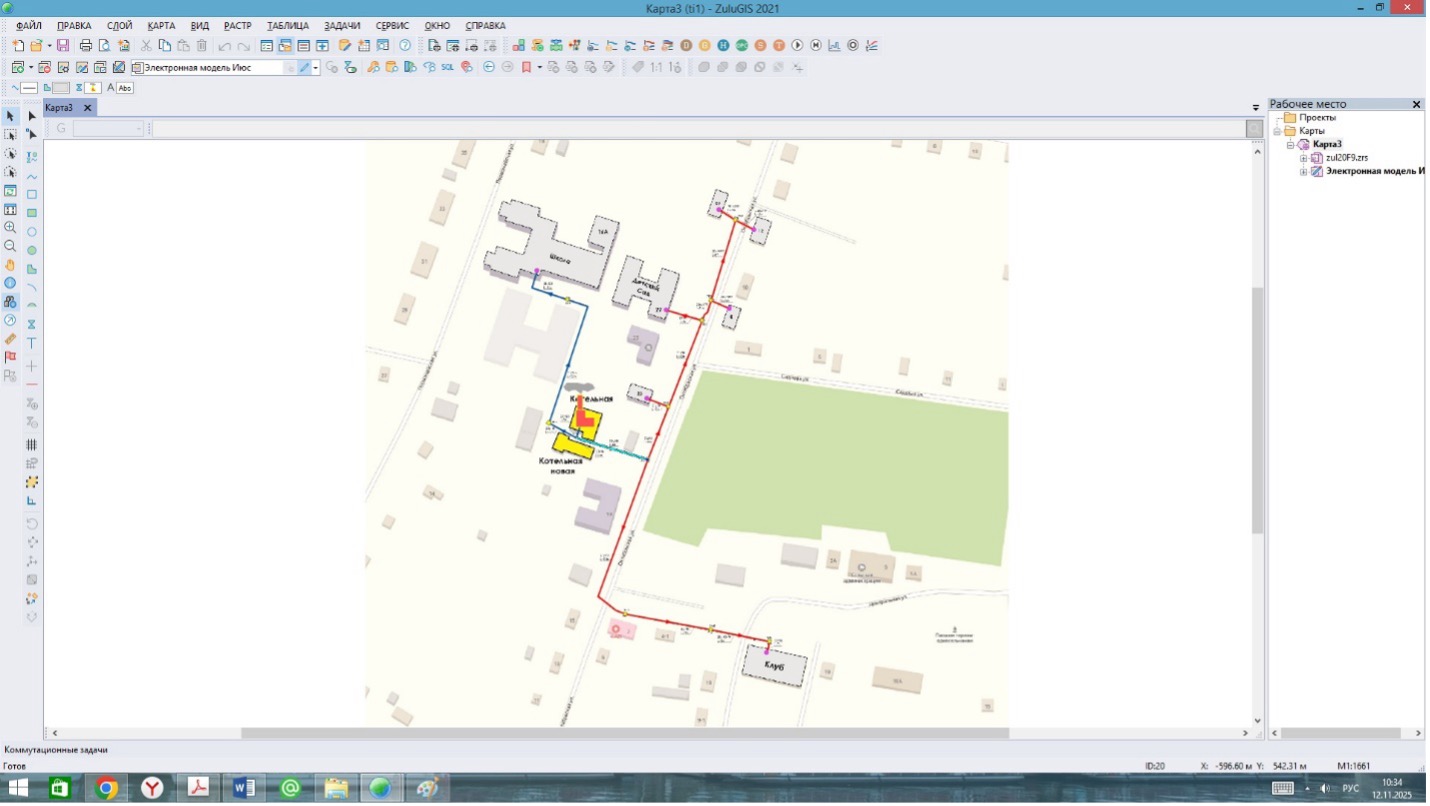This screenshot has height=806, width=1430.
Task: Toggle the grid lines tool in sidebar
Action: (x=32, y=445)
